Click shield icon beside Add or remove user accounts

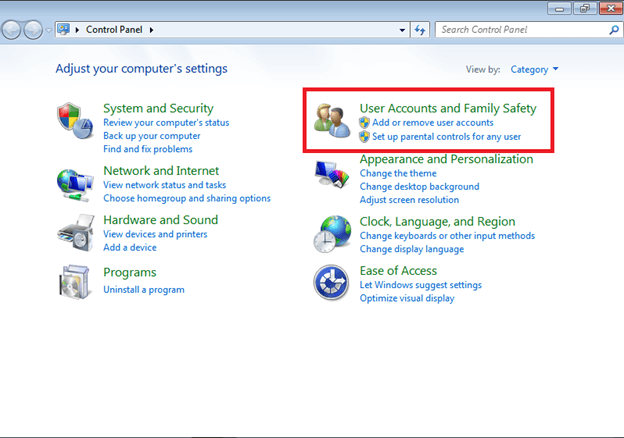364,123
